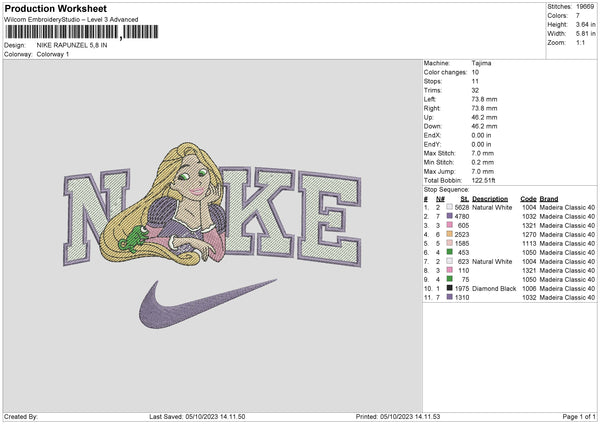This screenshot has height=424, width=600.
Task: Click the Height value 3.64 in
Action: point(585,24)
